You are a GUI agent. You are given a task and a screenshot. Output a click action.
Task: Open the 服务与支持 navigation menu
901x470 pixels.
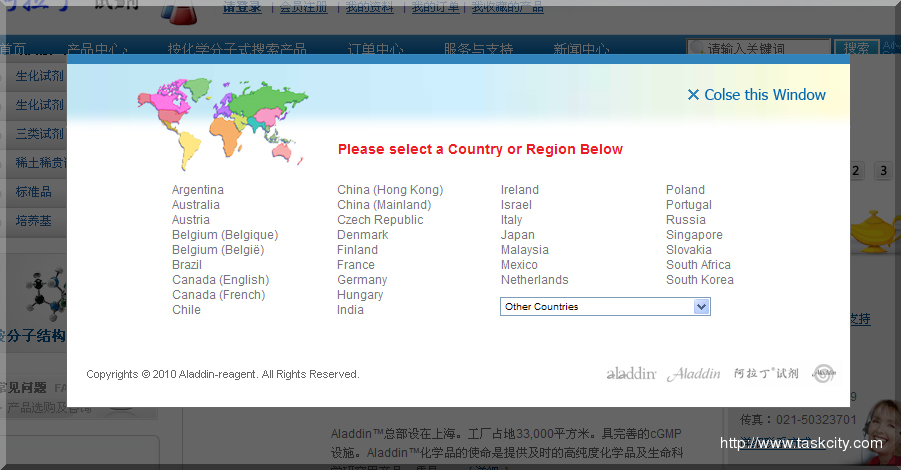click(478, 49)
